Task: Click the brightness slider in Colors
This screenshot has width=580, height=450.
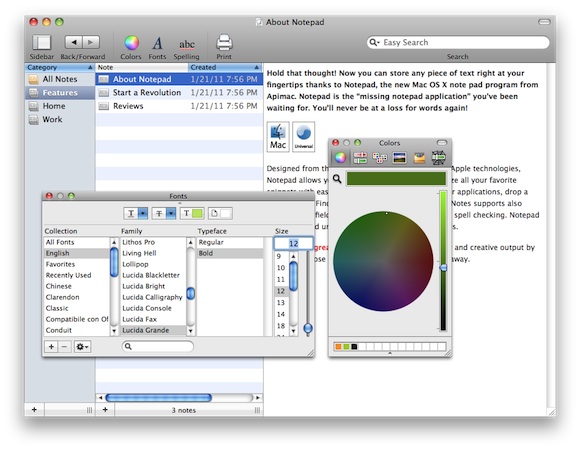Action: (443, 260)
